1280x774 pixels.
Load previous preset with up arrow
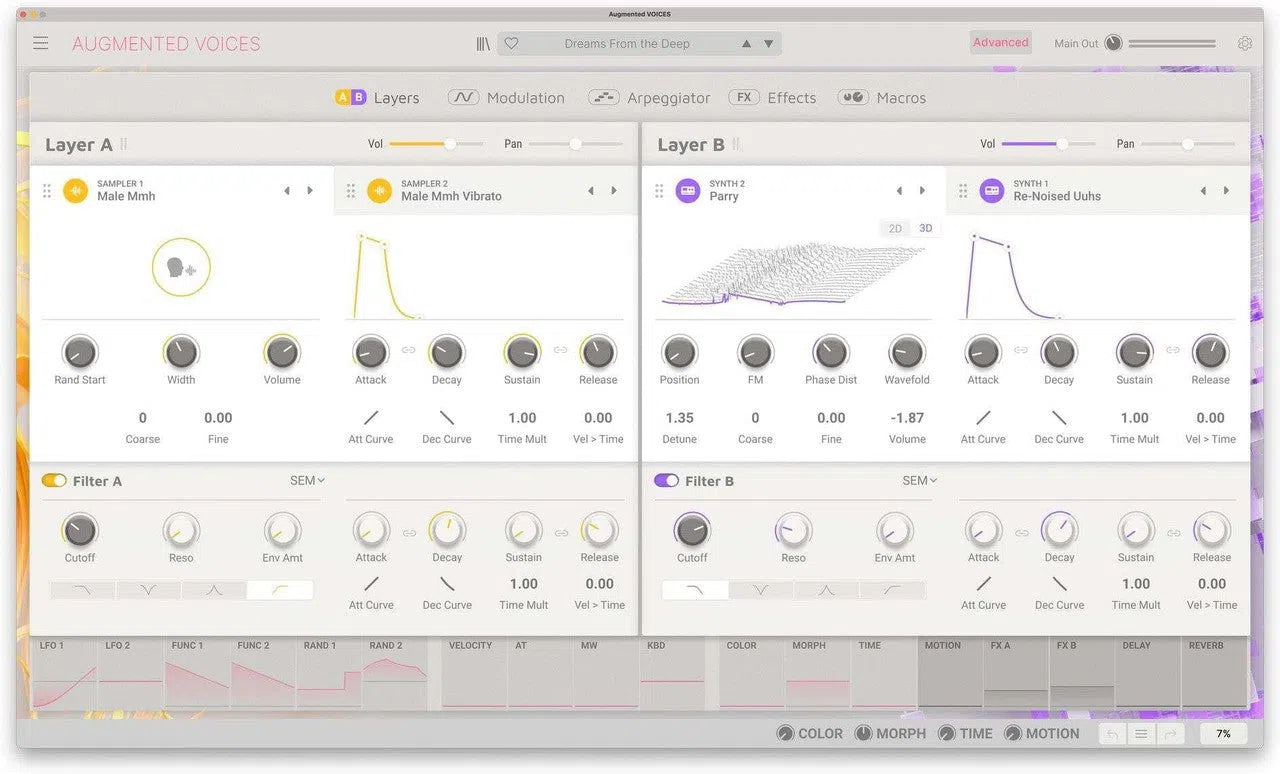pos(746,44)
